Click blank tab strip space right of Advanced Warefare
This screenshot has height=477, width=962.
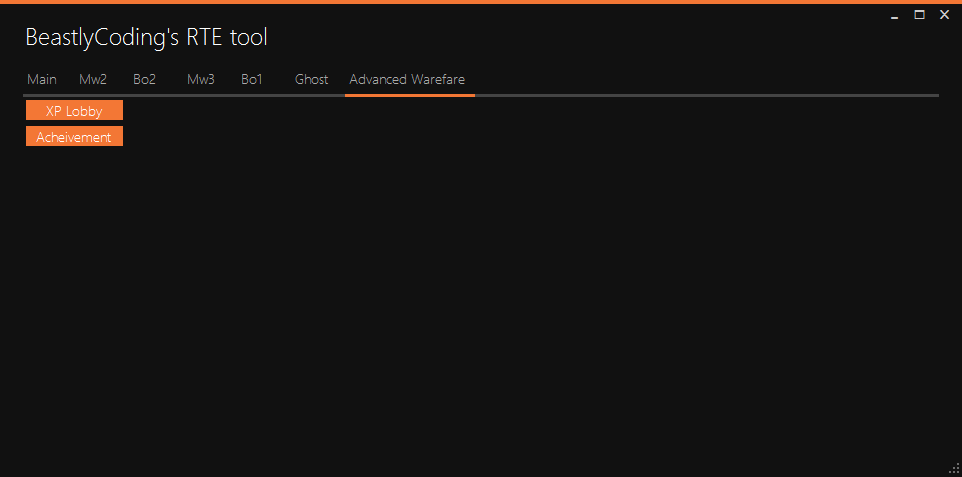700,80
